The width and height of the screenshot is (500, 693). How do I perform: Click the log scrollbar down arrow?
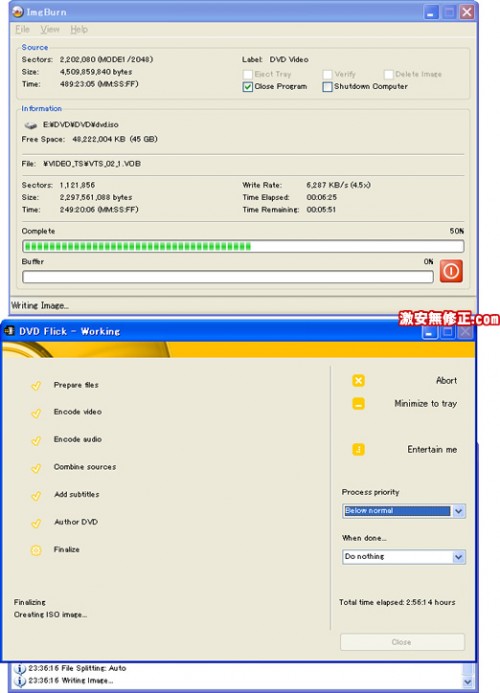coord(467,682)
